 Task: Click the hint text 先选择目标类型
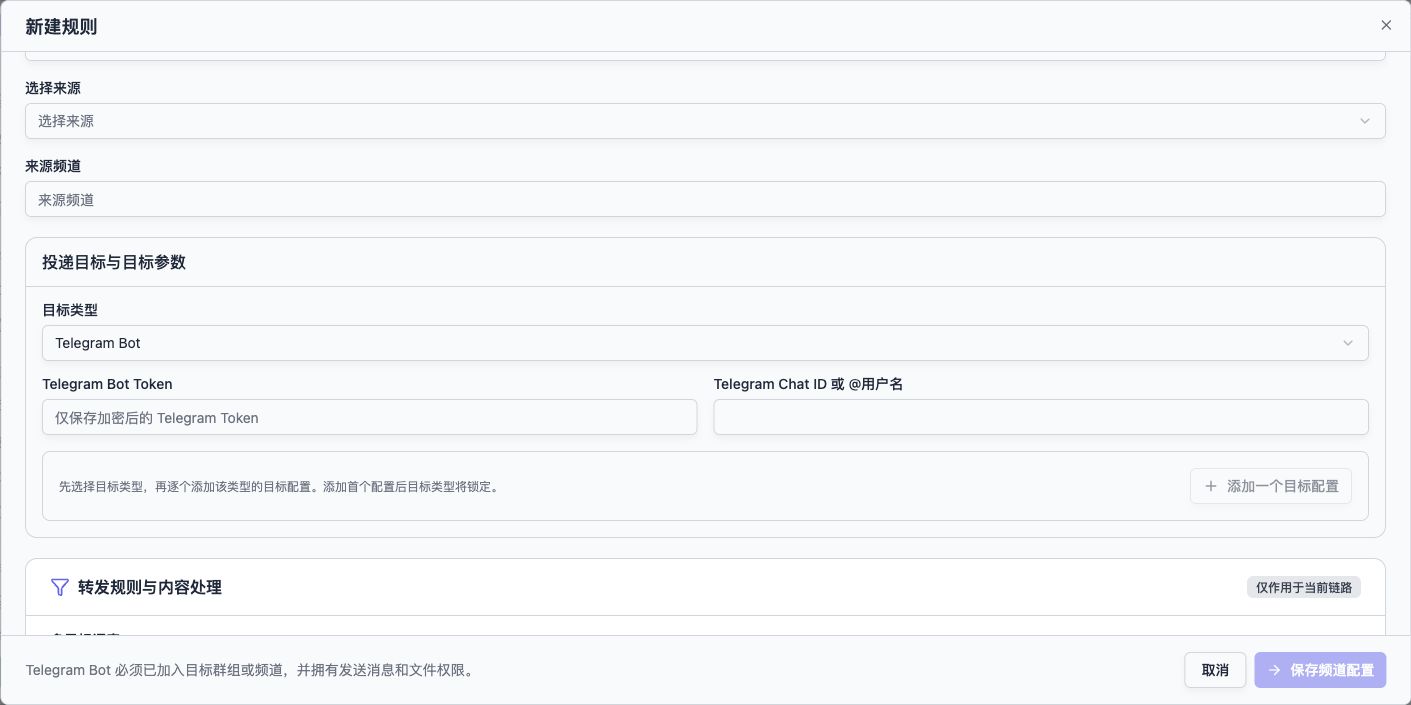point(279,487)
